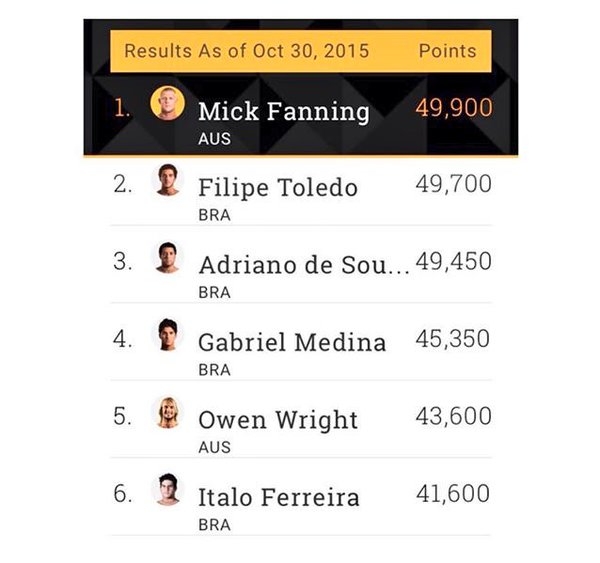The height and width of the screenshot is (563, 600).
Task: Open Gabriel Medina's profile name
Action: point(291,342)
